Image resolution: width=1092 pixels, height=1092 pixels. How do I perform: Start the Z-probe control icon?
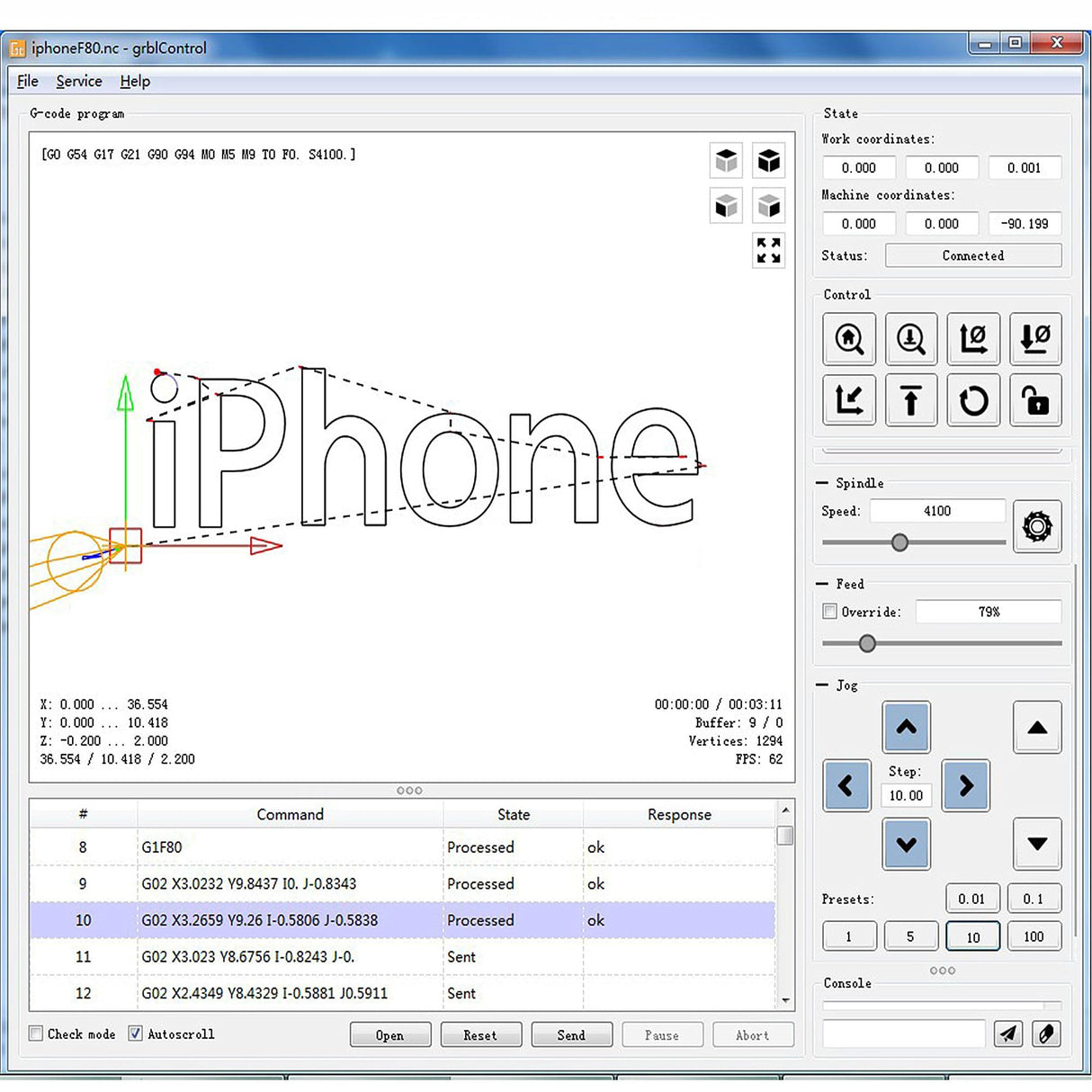(910, 339)
